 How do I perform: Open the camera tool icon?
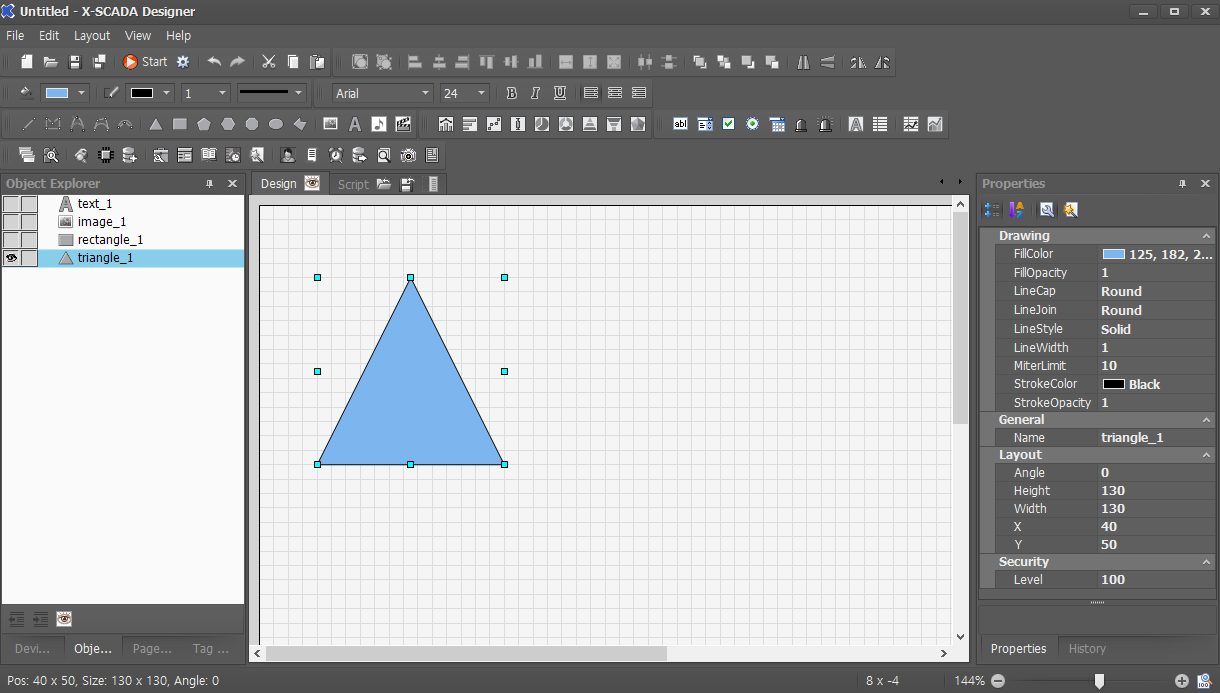point(408,155)
